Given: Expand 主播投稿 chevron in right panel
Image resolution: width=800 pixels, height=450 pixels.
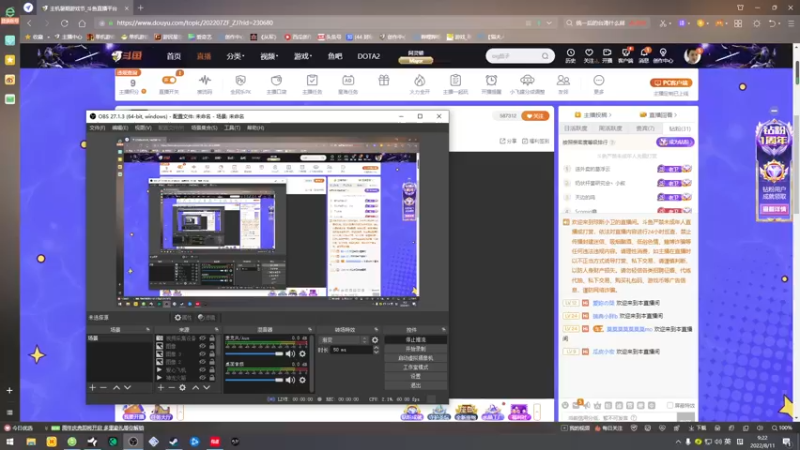Looking at the screenshot, I should click(x=611, y=115).
